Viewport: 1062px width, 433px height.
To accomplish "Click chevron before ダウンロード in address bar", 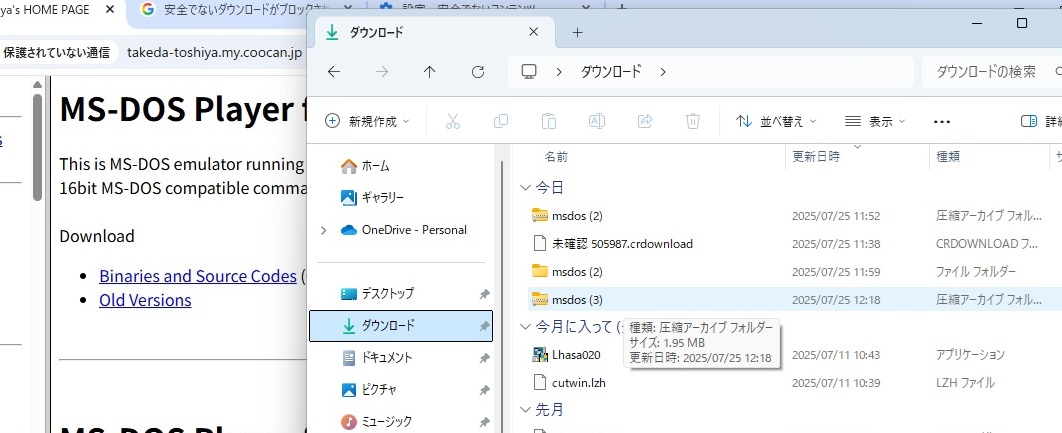I will (x=559, y=72).
